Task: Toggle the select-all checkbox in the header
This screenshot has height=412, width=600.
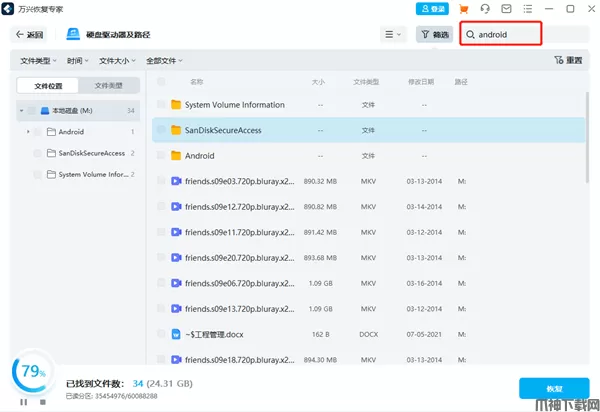Action: 161,82
